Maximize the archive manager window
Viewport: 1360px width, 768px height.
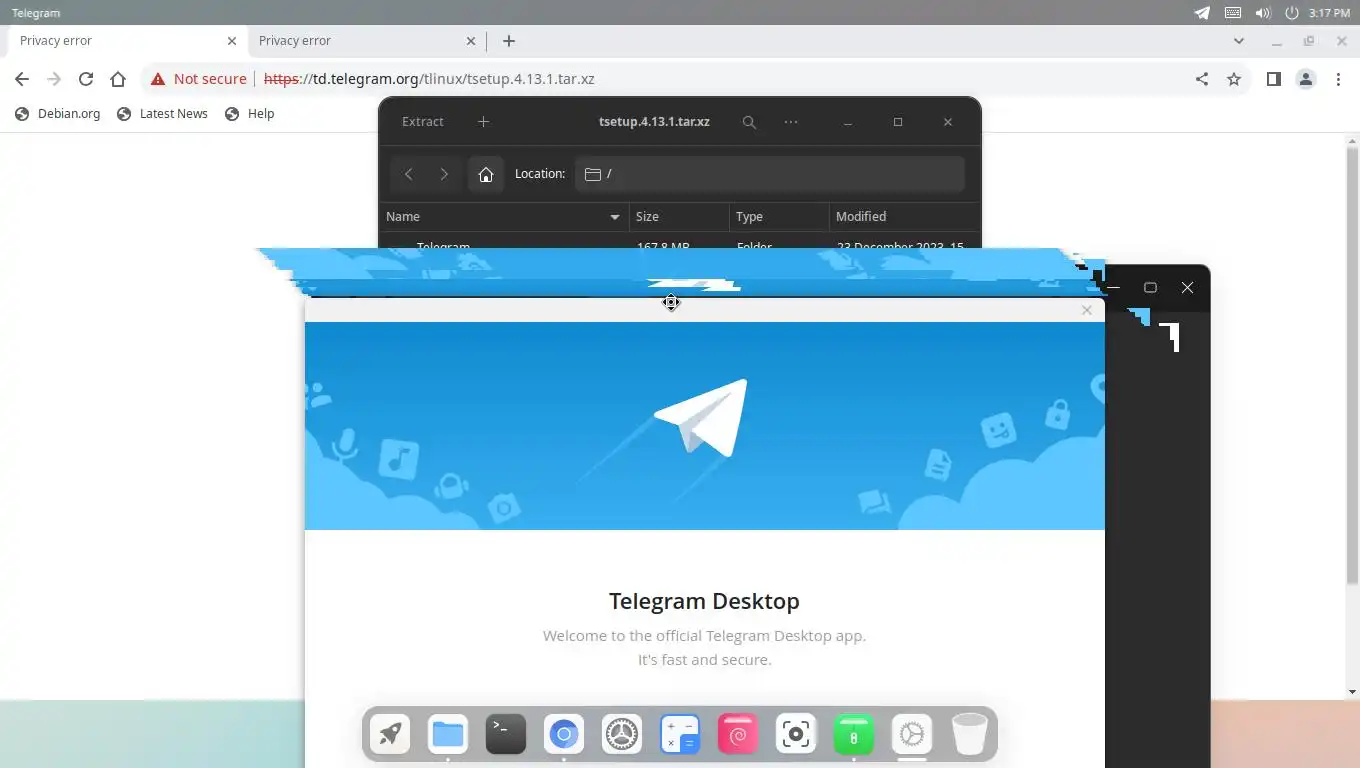898,122
